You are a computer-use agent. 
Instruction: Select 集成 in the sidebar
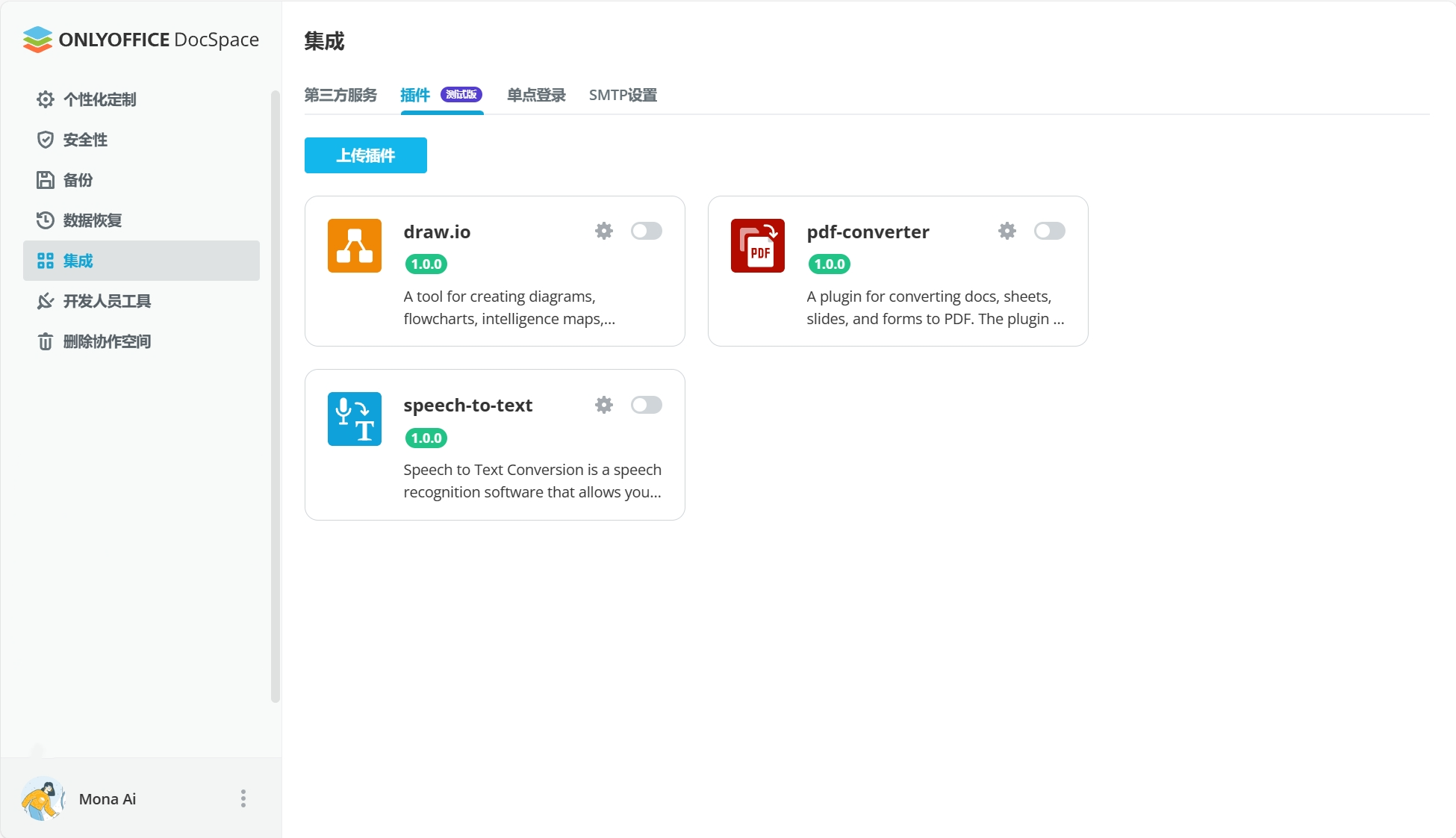click(141, 261)
